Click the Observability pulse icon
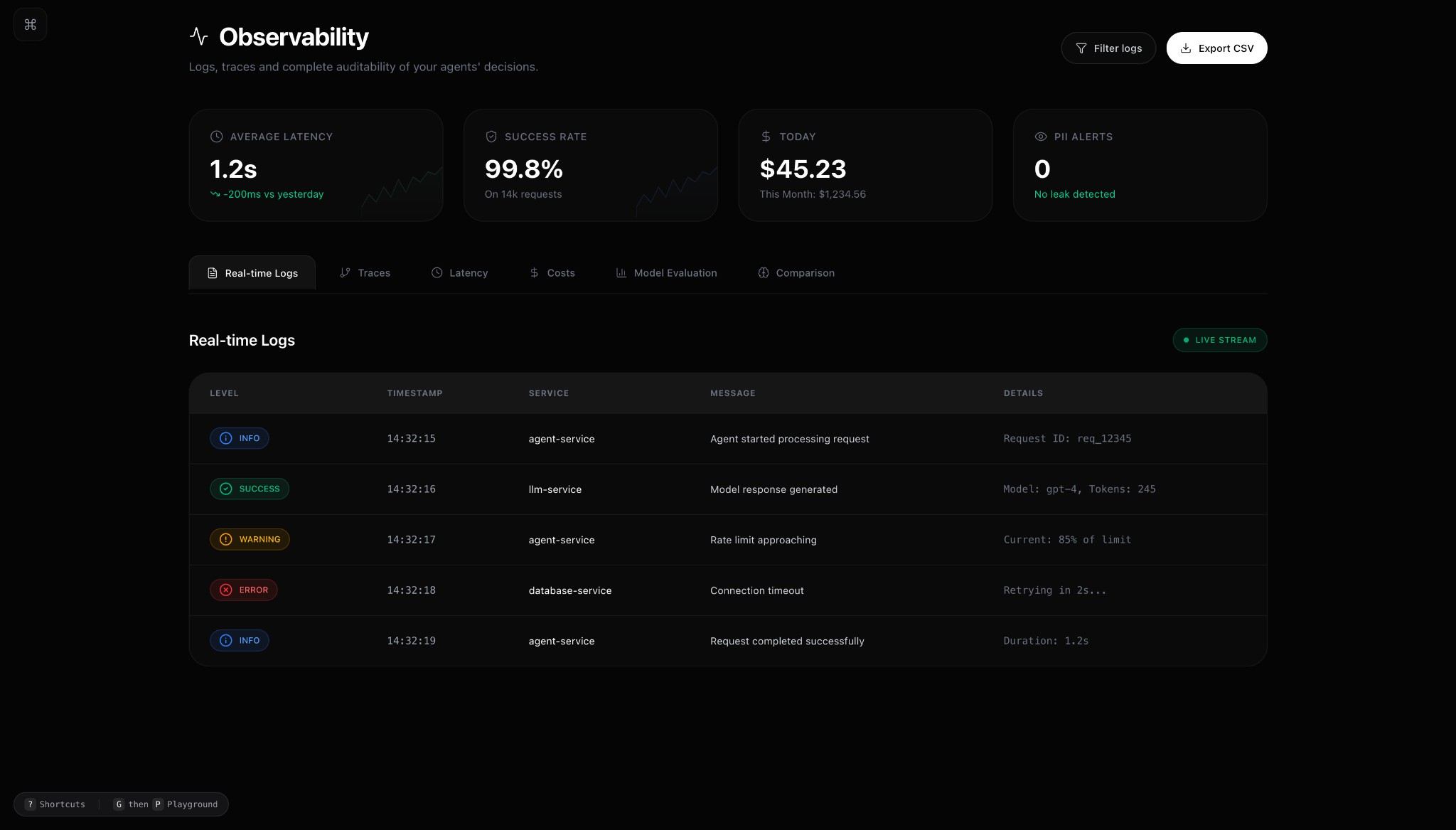The height and width of the screenshot is (830, 1456). click(x=199, y=36)
